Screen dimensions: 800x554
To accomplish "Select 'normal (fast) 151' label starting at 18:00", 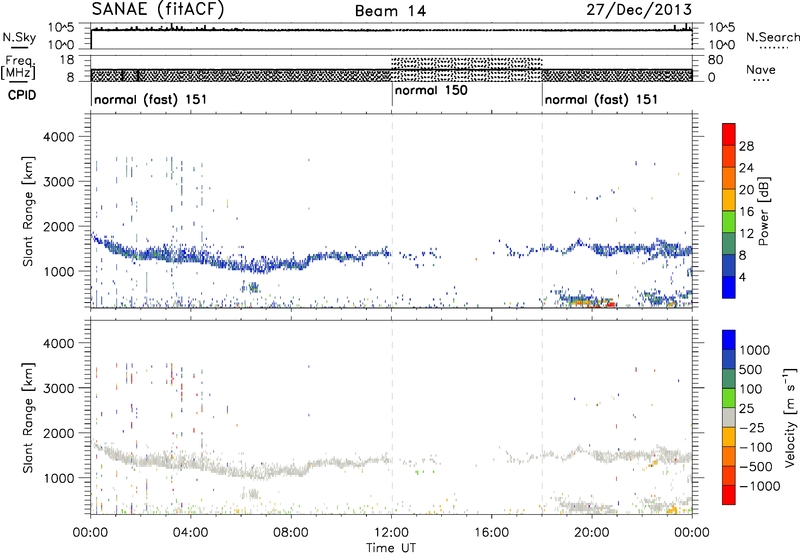I will click(x=601, y=99).
